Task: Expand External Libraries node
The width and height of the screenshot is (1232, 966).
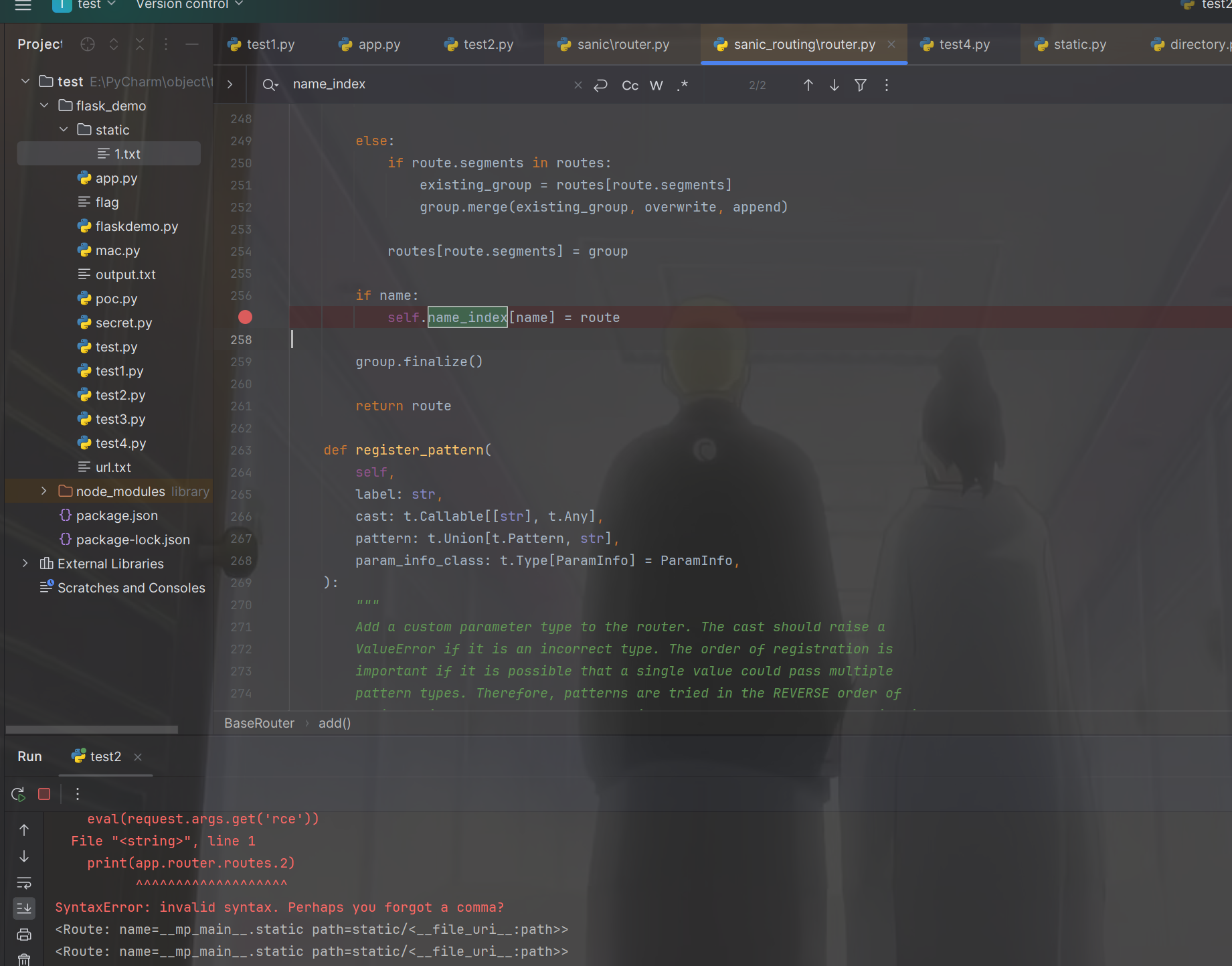Action: click(x=25, y=564)
